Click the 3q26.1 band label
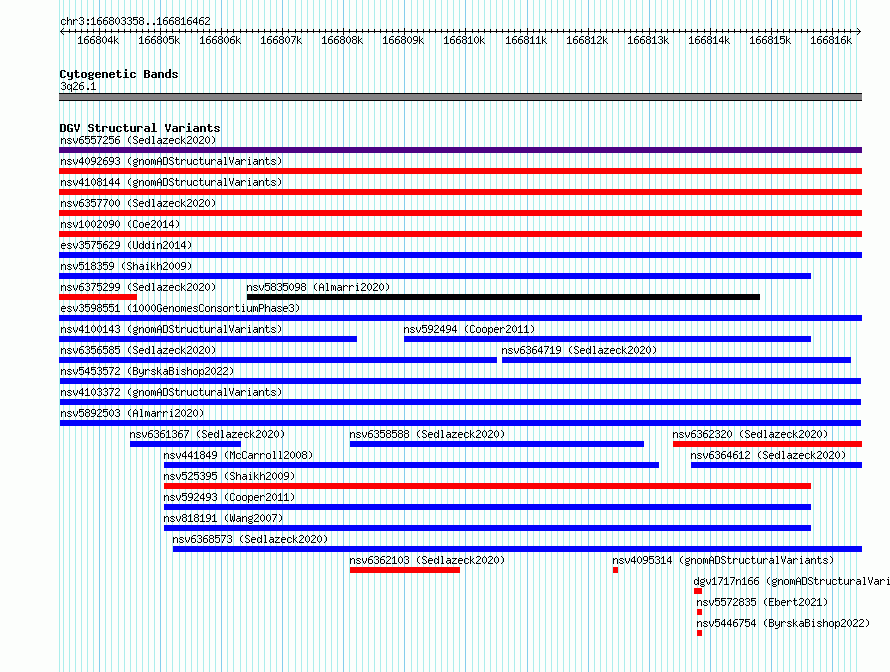Image resolution: width=890 pixels, height=672 pixels. pos(78,86)
